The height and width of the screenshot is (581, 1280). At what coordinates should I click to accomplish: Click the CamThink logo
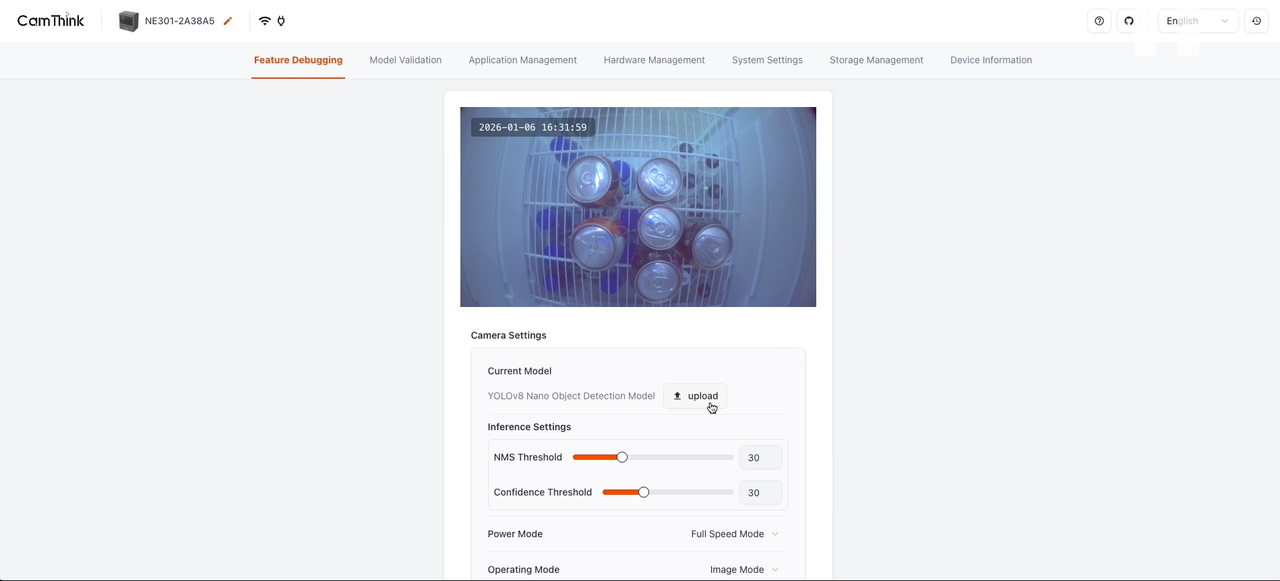pyautogui.click(x=51, y=21)
